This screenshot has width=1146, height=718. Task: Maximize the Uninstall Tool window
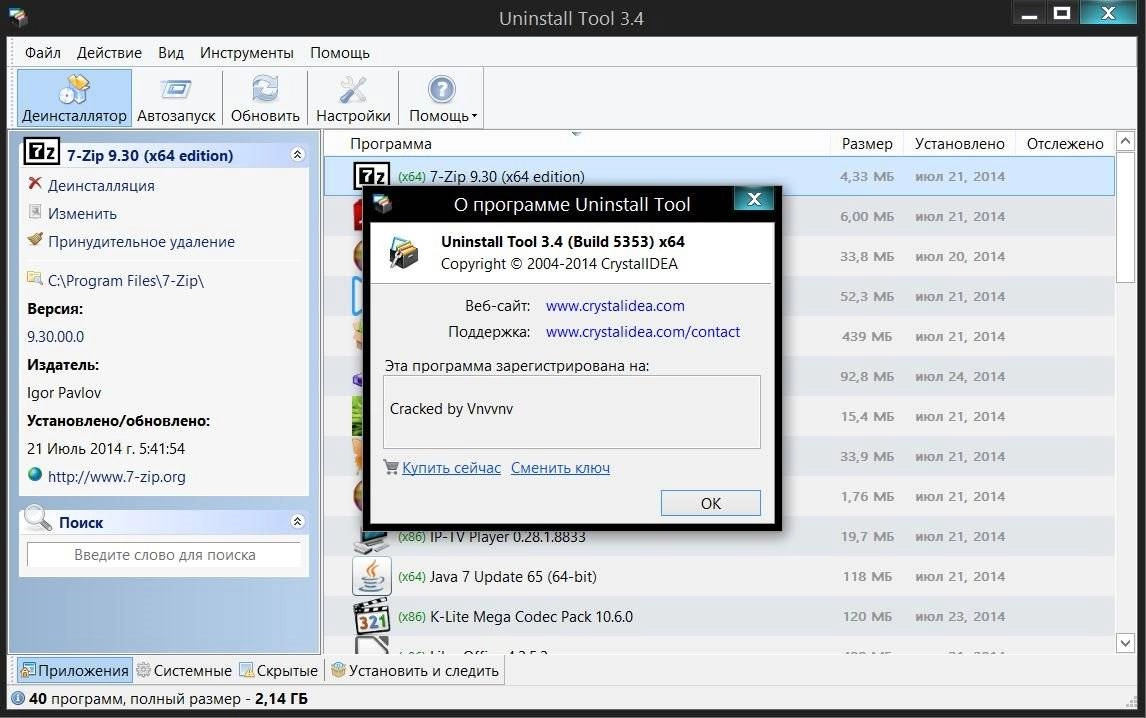point(1062,12)
